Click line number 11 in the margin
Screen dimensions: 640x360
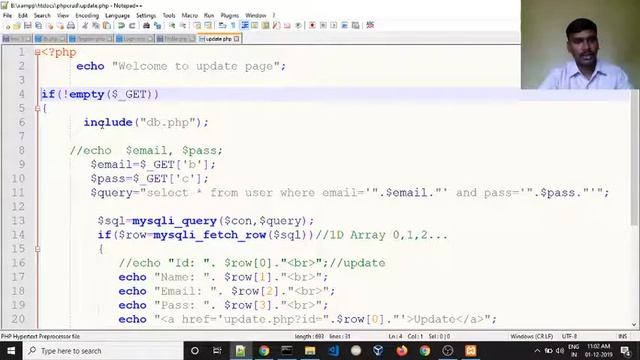tap(18, 192)
